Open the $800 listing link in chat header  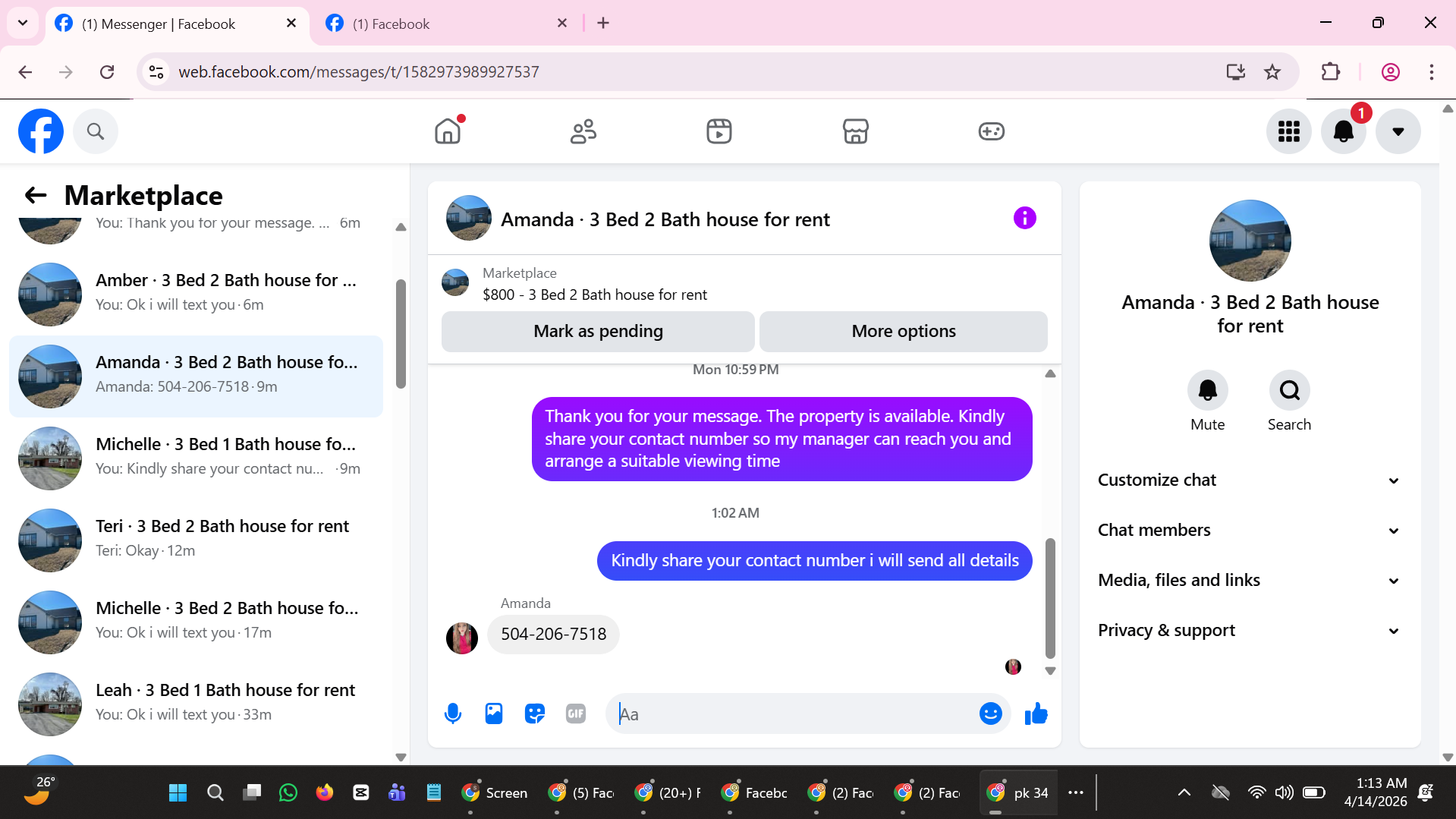[x=595, y=295]
